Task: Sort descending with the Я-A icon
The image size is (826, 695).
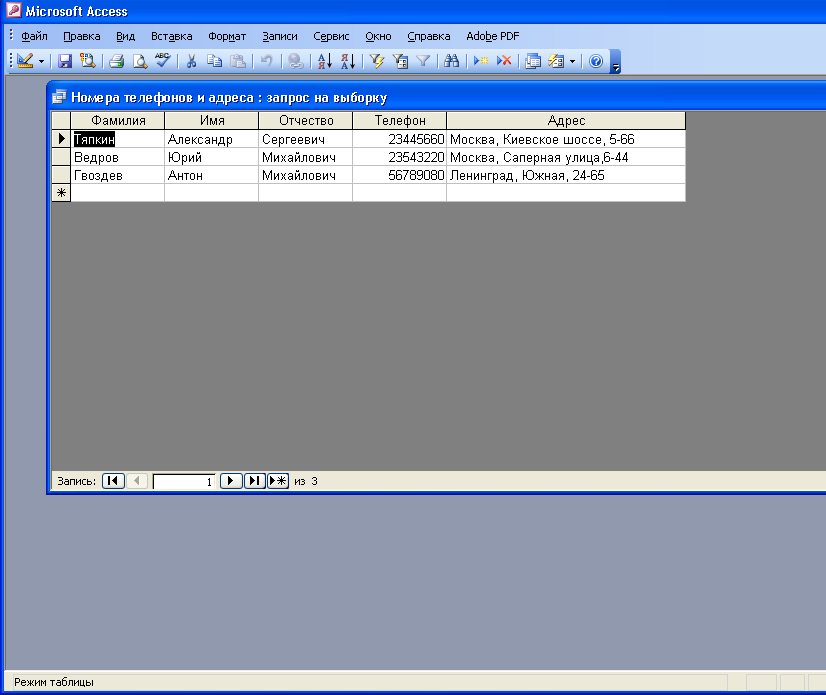Action: (x=348, y=61)
